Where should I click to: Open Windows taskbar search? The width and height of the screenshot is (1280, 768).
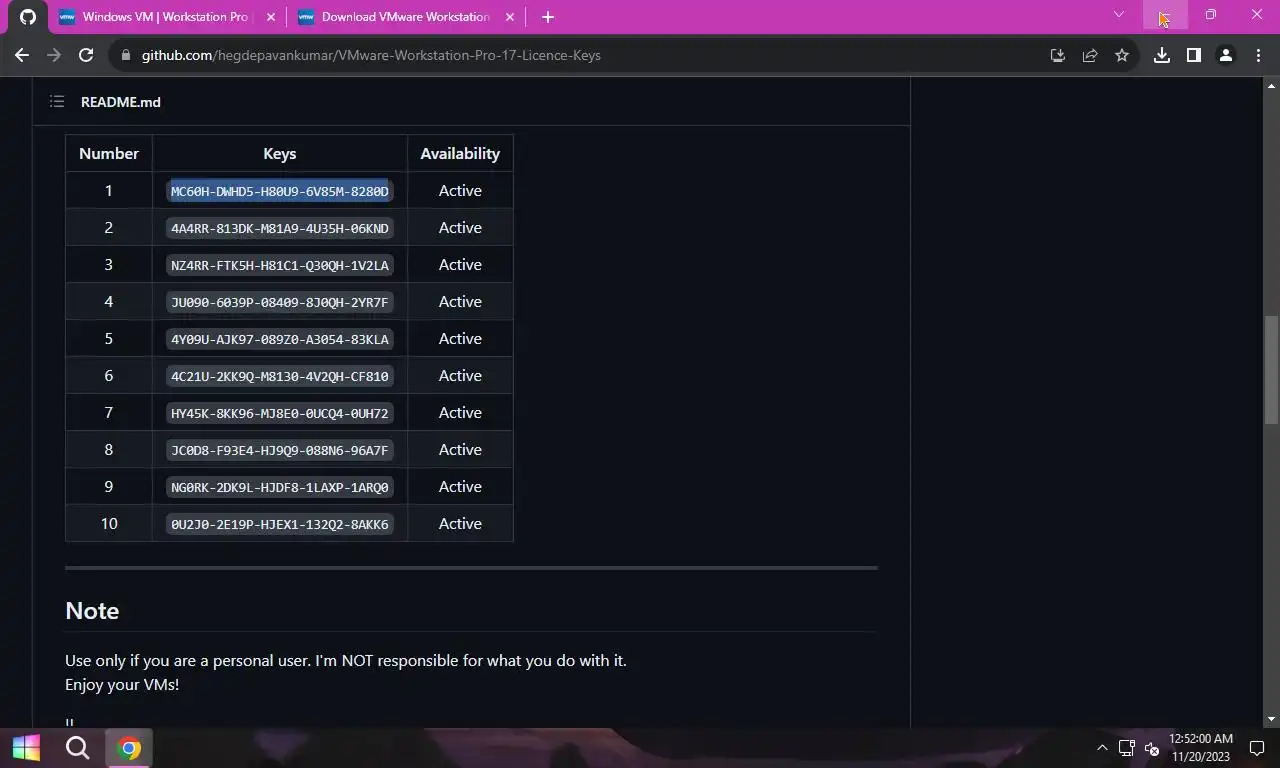[x=77, y=748]
